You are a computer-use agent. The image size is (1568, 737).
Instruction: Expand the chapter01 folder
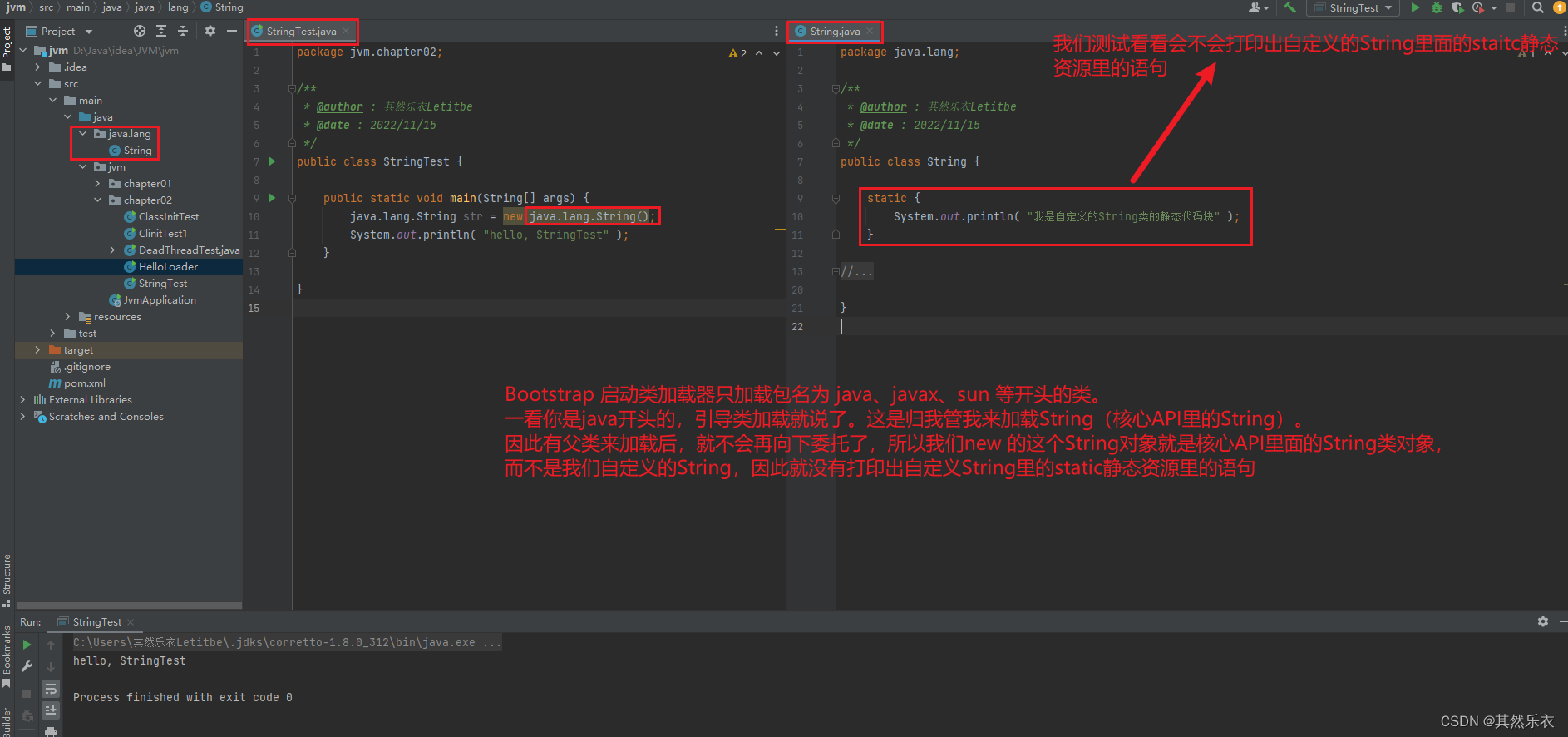98,183
